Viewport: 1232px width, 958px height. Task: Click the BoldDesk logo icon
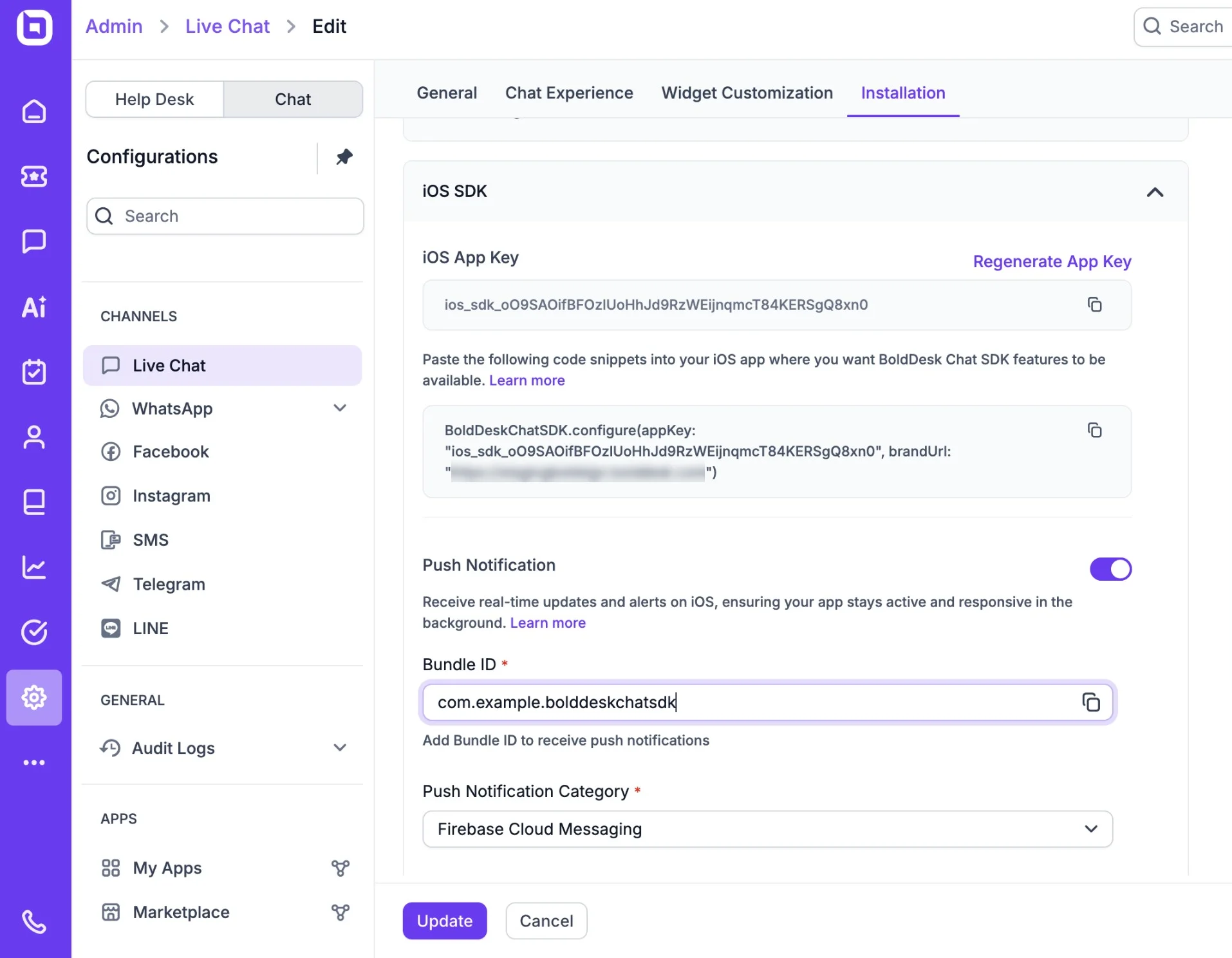(x=34, y=27)
